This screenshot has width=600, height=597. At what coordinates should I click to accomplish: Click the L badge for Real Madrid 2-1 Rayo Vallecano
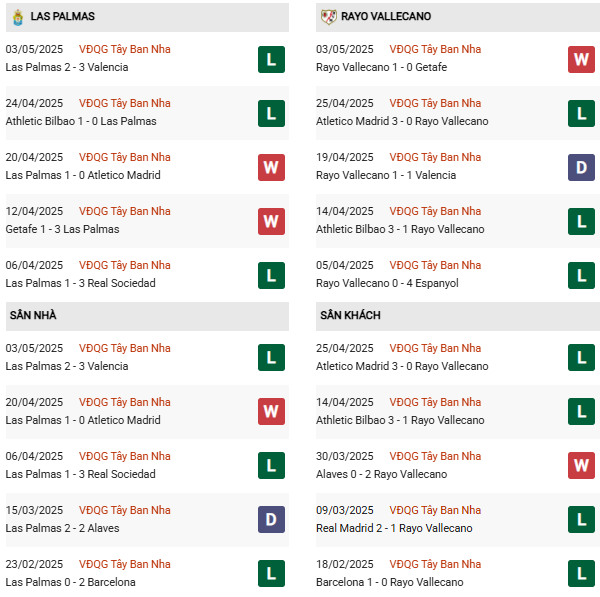click(x=581, y=520)
